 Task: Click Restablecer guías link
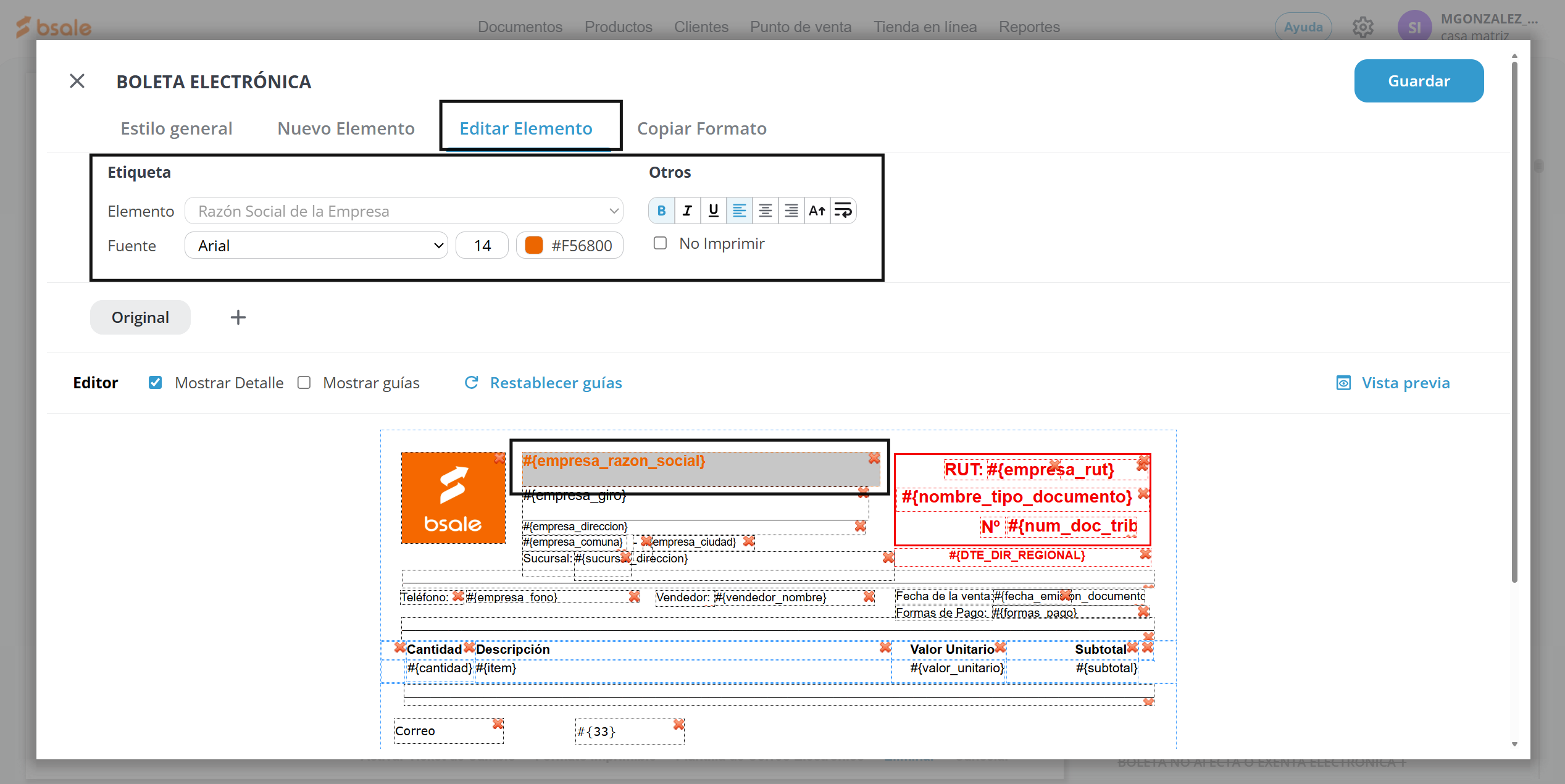555,383
